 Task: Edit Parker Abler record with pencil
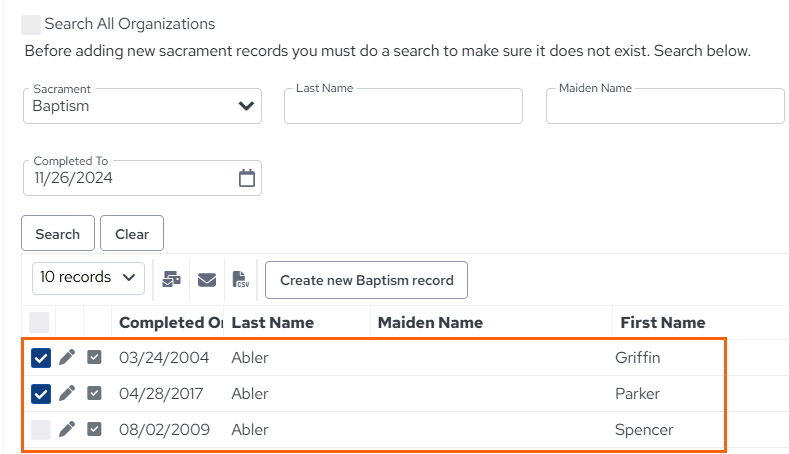click(x=67, y=393)
